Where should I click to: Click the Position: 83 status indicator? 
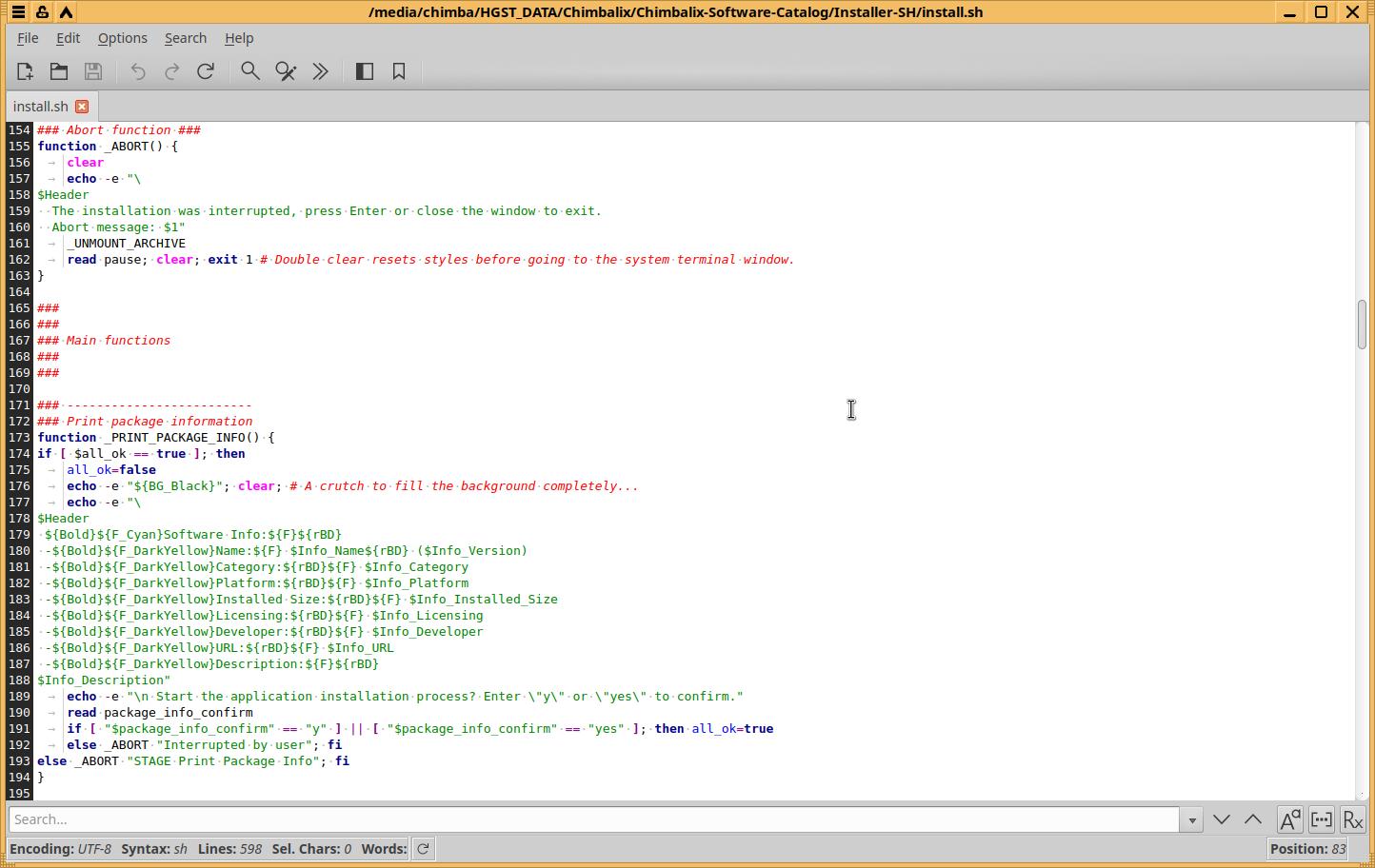[x=1308, y=849]
